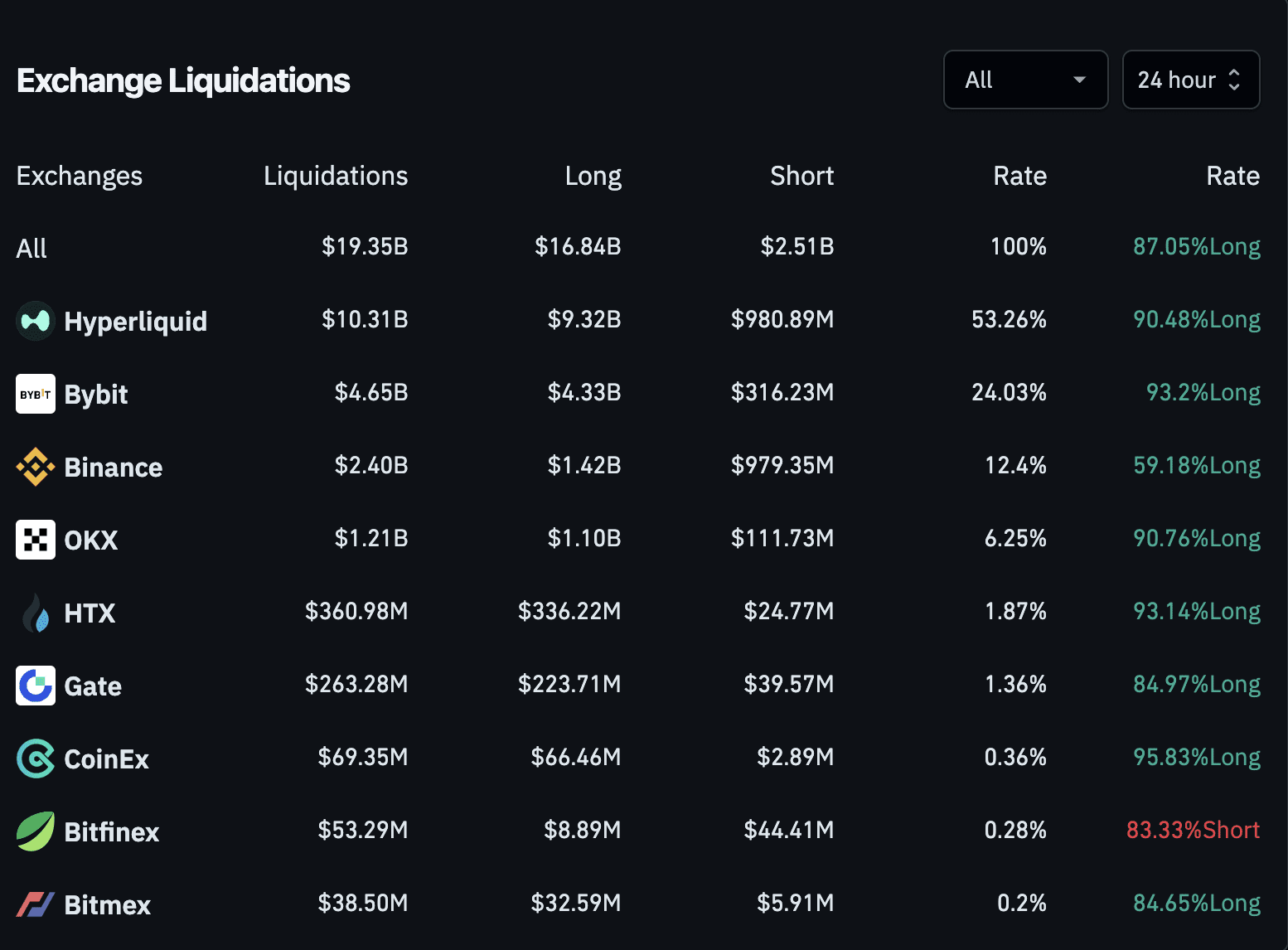Click the up-down arrows on timeframe selector
1288x950 pixels.
point(1234,80)
